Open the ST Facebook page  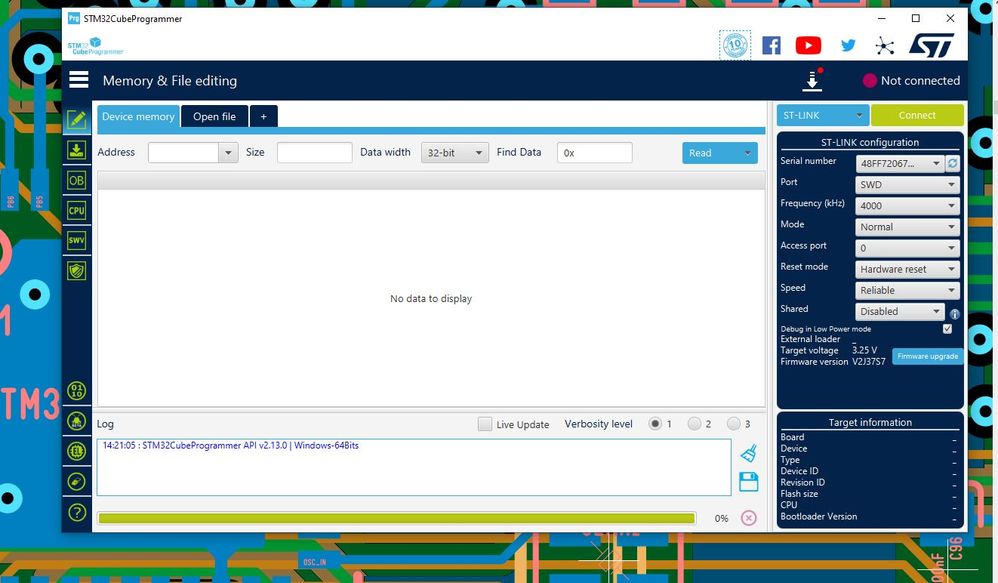(771, 45)
